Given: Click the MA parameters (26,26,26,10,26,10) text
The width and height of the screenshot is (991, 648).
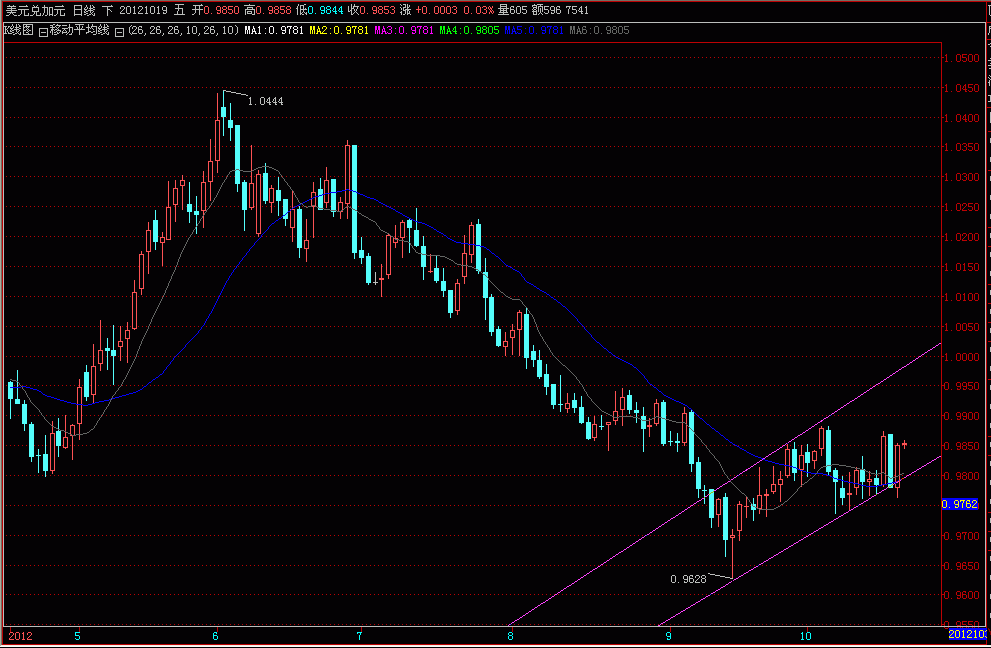Looking at the screenshot, I should coord(183,30).
